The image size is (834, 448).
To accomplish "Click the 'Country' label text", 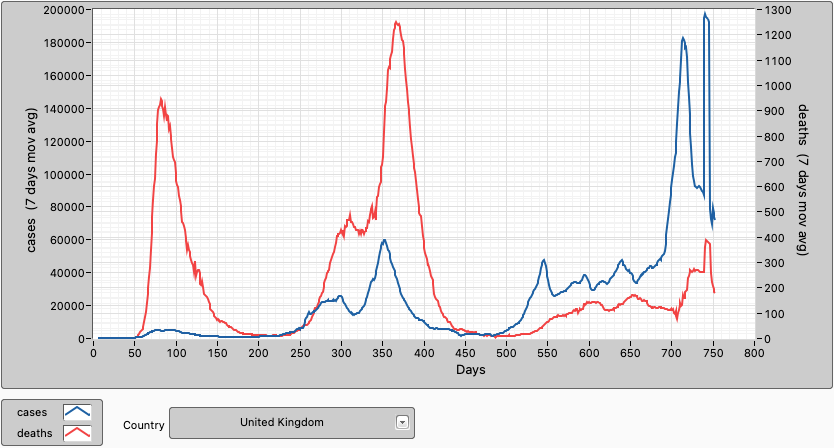I will 144,425.
